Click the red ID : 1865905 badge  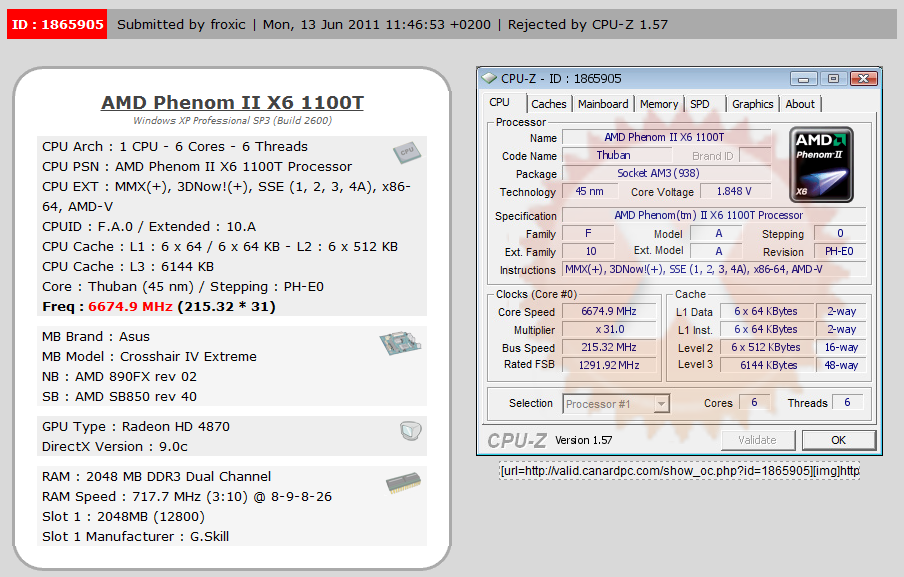point(57,24)
